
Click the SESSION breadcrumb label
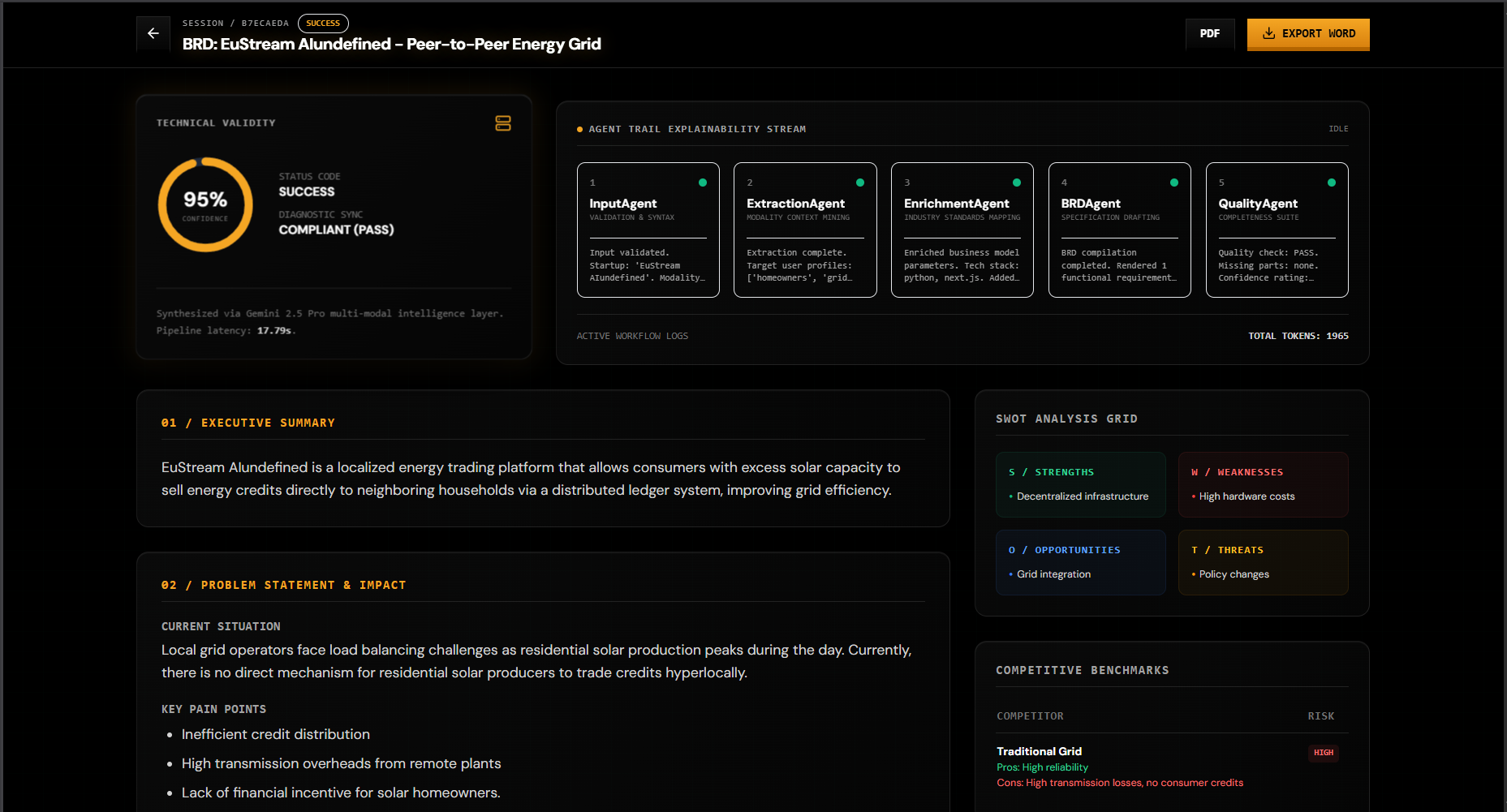pos(203,24)
